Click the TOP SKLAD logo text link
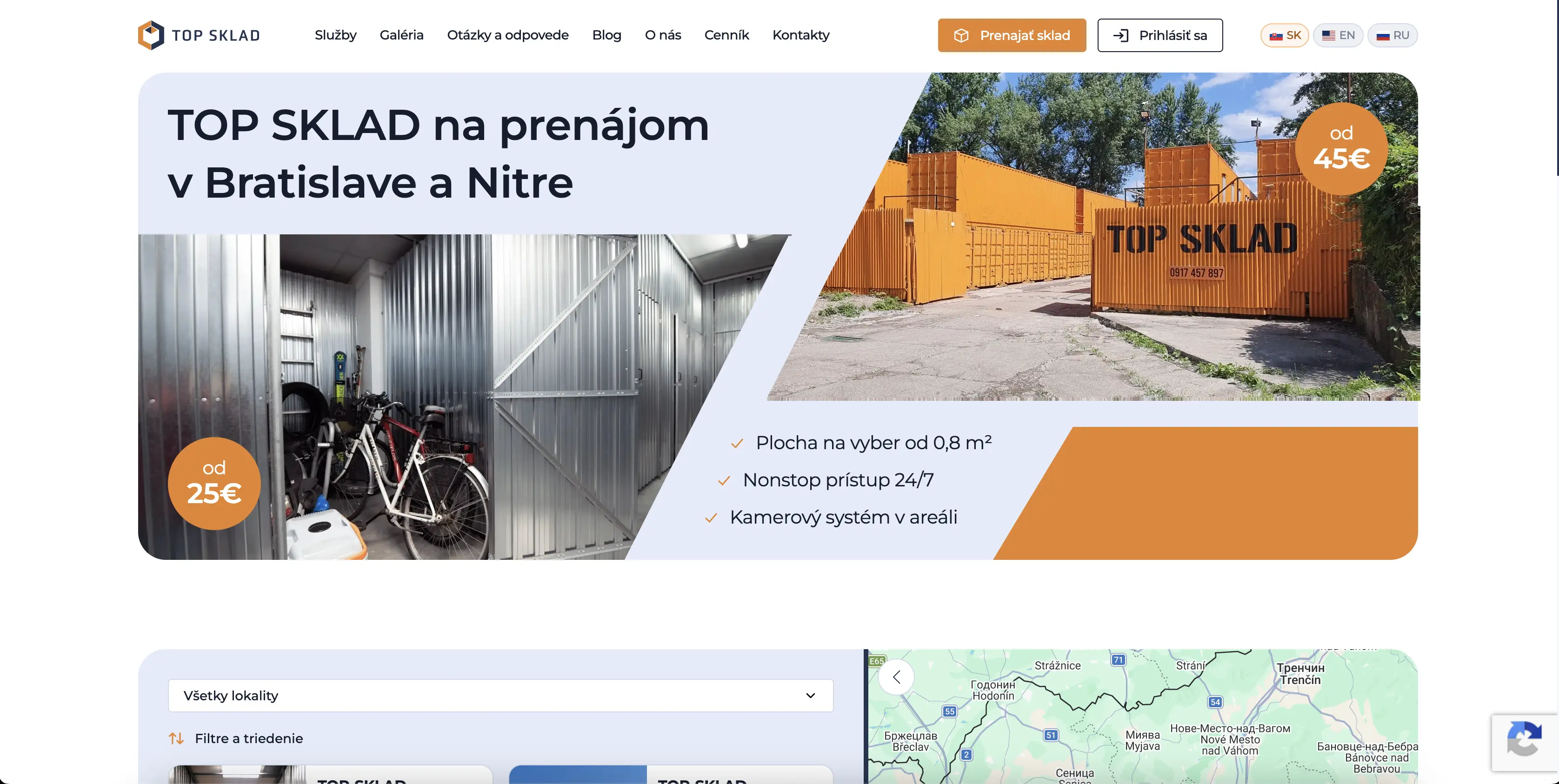This screenshot has width=1559, height=784. [216, 36]
